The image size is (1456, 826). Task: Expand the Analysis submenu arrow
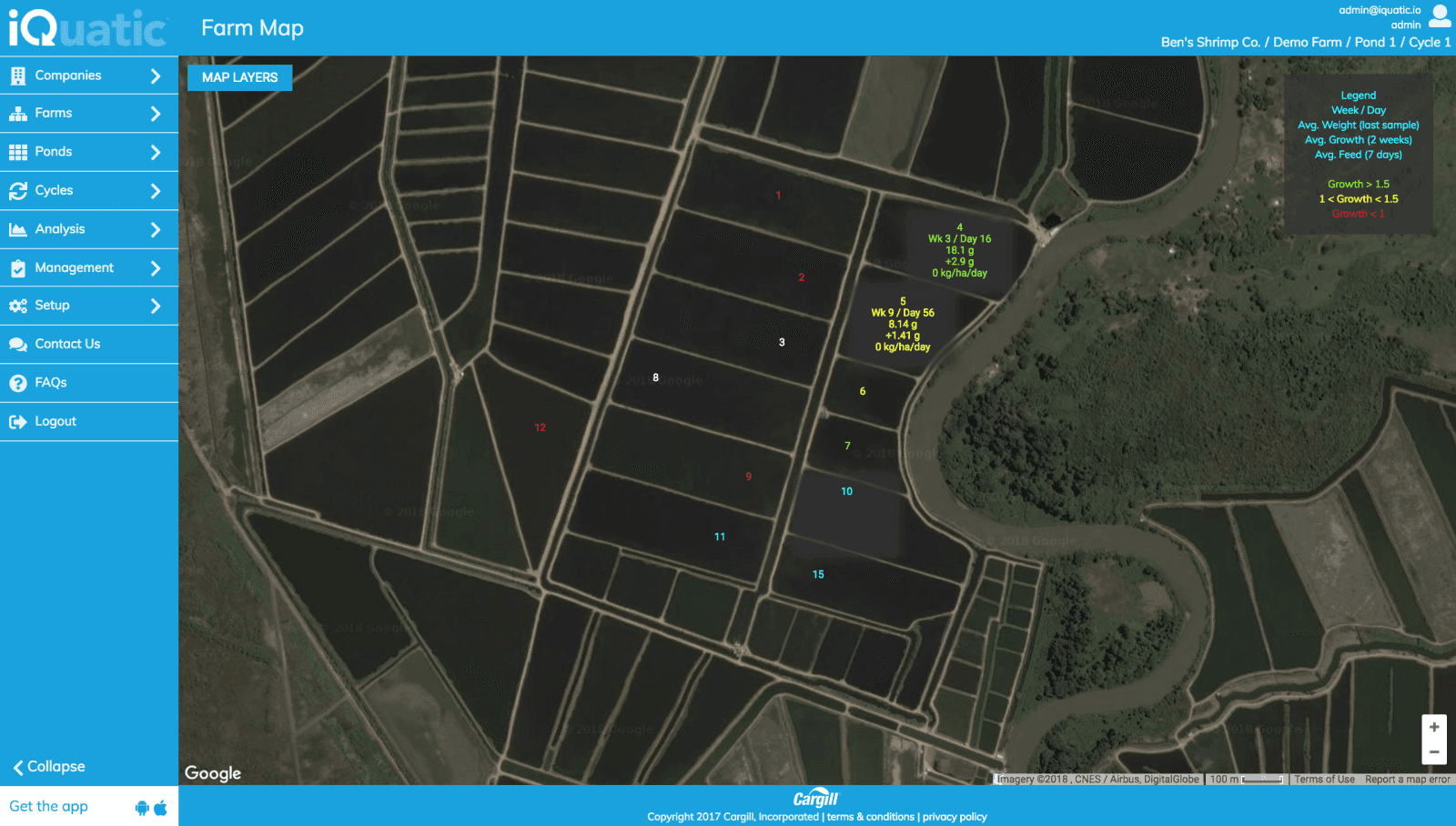click(156, 229)
